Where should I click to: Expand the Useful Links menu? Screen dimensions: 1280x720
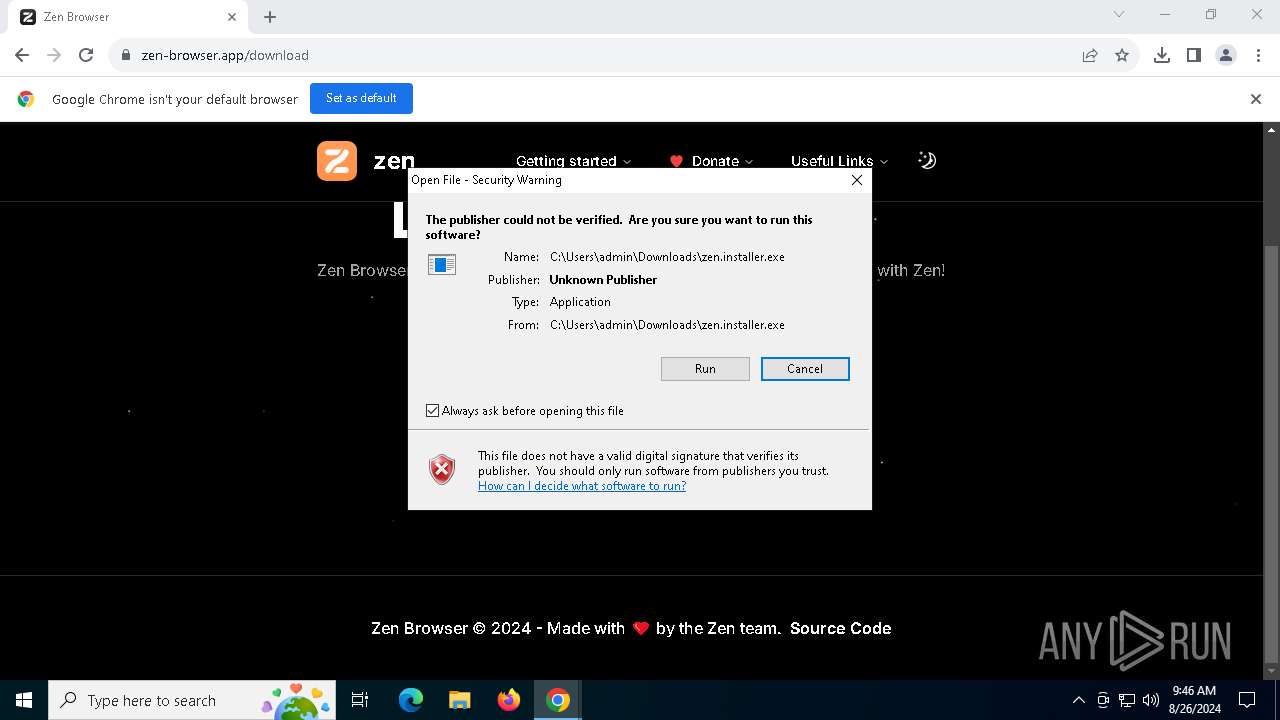839,161
